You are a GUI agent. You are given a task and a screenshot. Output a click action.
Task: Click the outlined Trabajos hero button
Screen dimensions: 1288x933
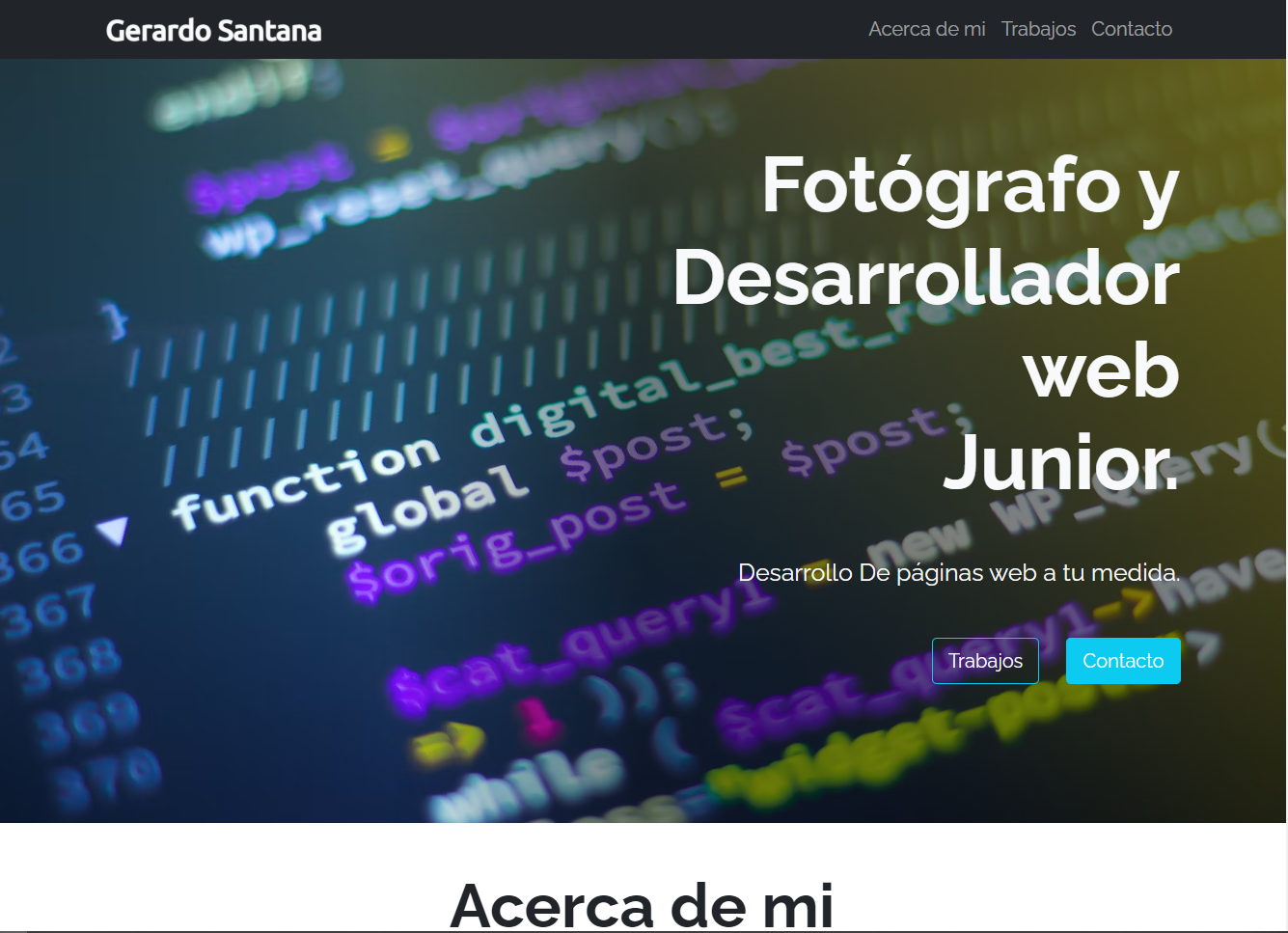(984, 660)
